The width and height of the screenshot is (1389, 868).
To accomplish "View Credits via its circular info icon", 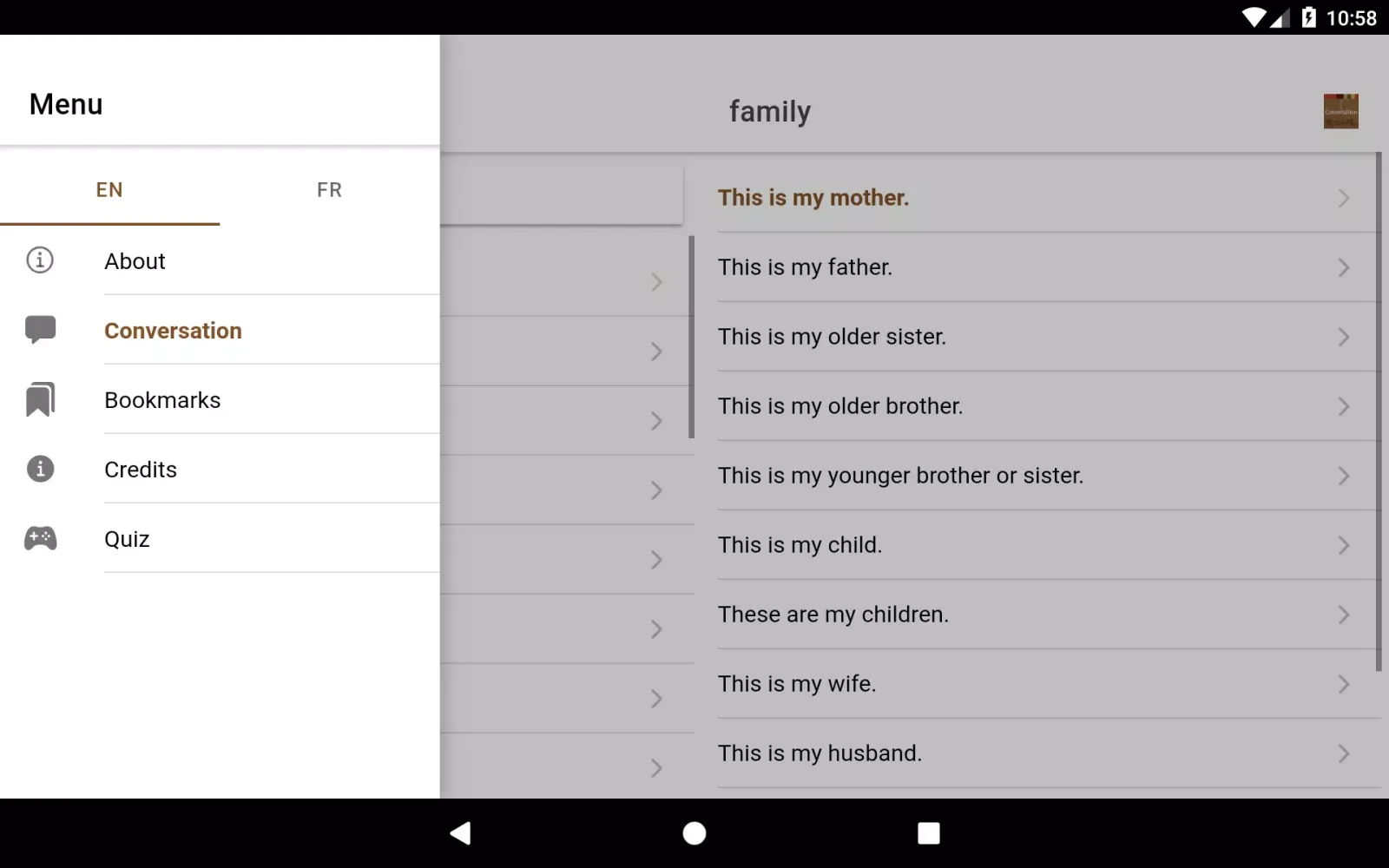I will click(x=39, y=469).
